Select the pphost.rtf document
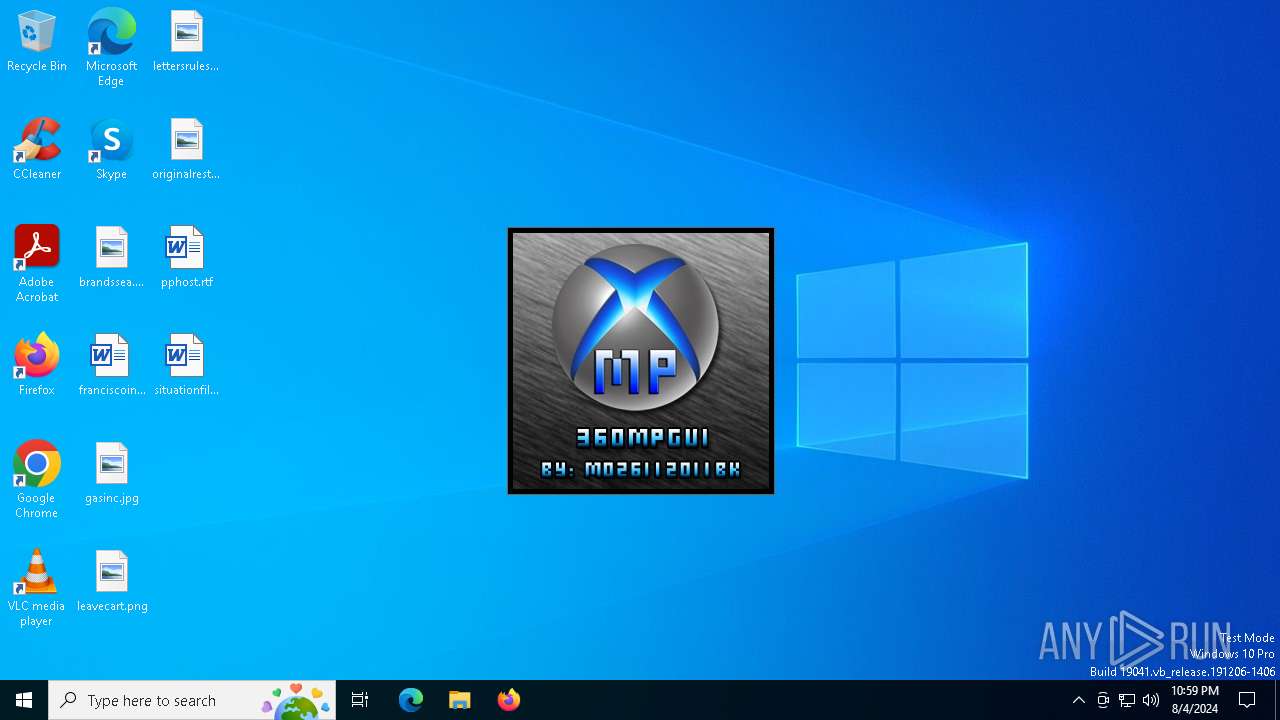Screen dimensions: 1280x720 point(186,258)
